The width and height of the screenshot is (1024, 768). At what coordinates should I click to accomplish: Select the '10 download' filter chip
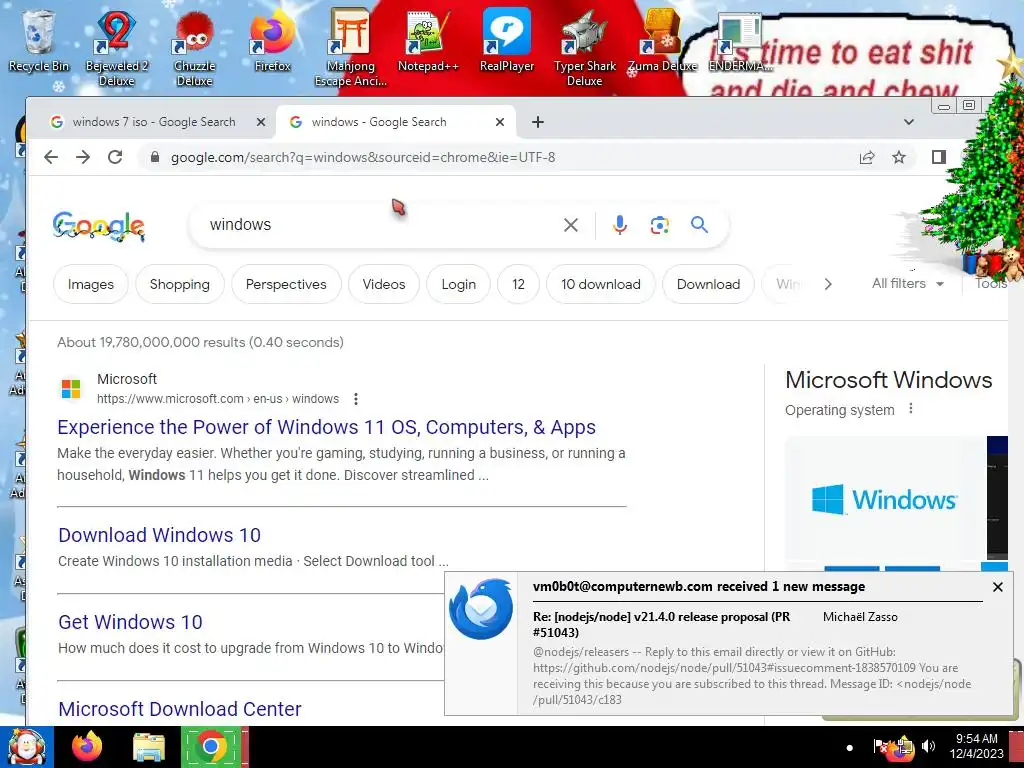(x=601, y=284)
